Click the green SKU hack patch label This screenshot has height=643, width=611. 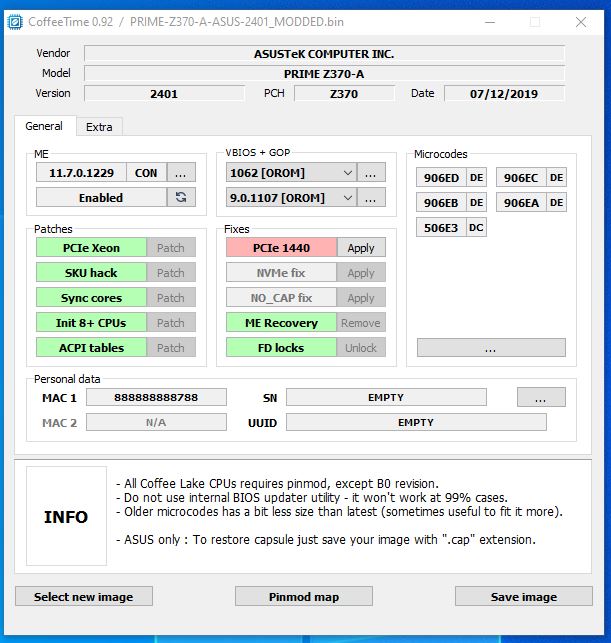point(91,273)
